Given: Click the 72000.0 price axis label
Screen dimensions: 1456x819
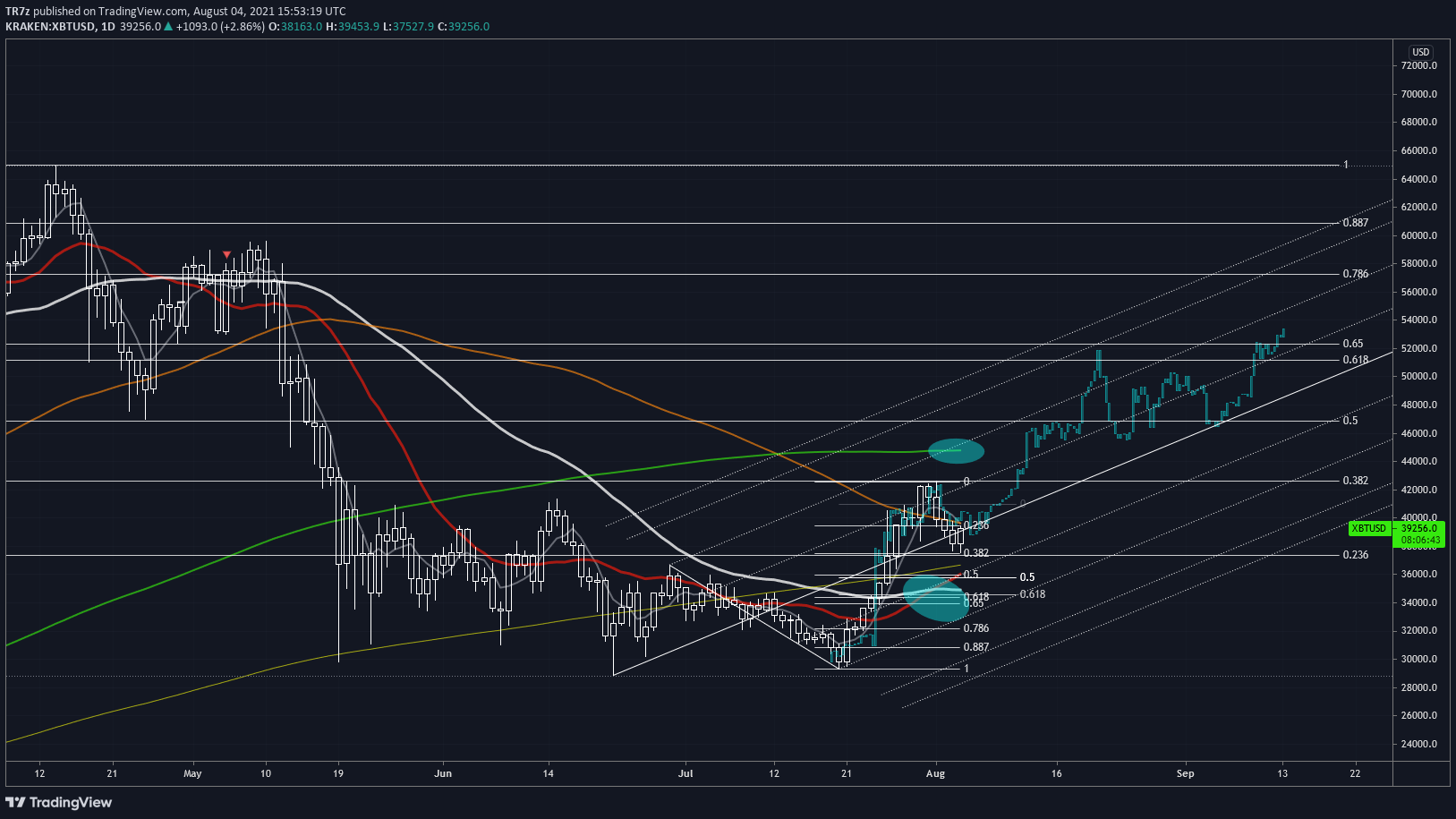Looking at the screenshot, I should click(1419, 66).
